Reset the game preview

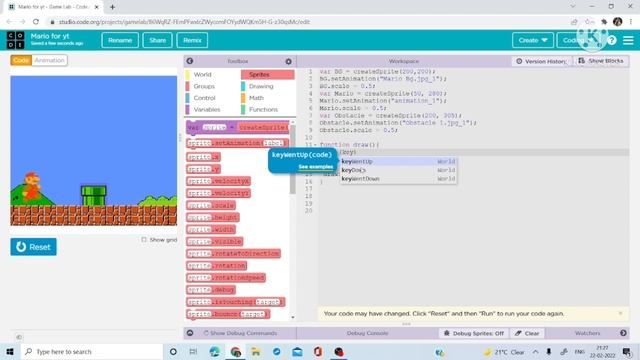click(33, 247)
